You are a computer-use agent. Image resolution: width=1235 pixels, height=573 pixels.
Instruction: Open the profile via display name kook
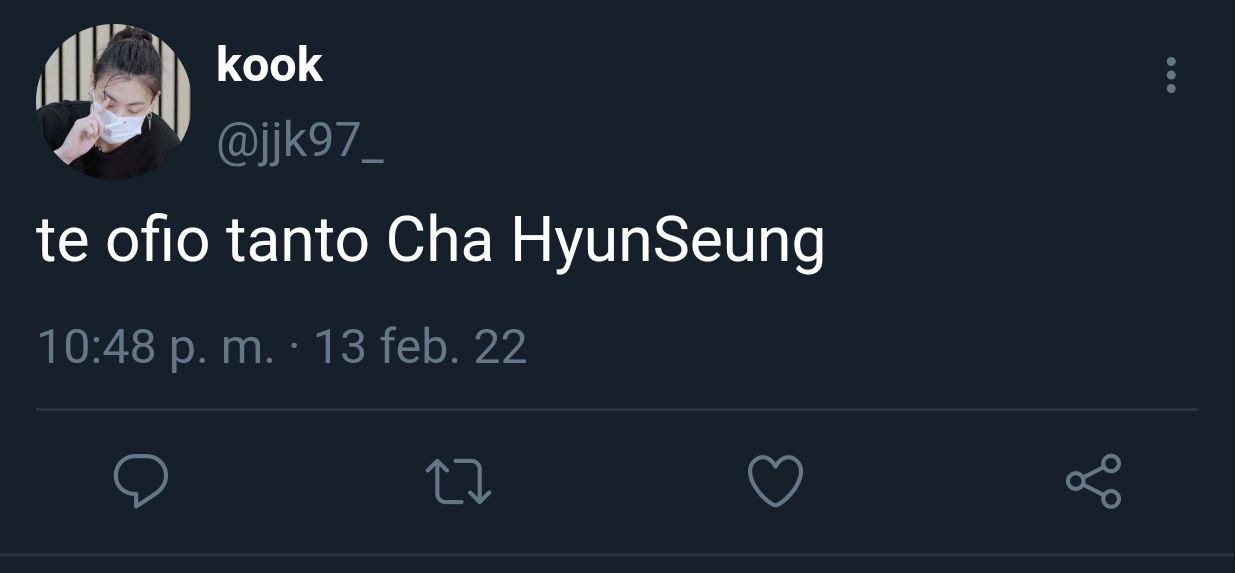(x=269, y=65)
